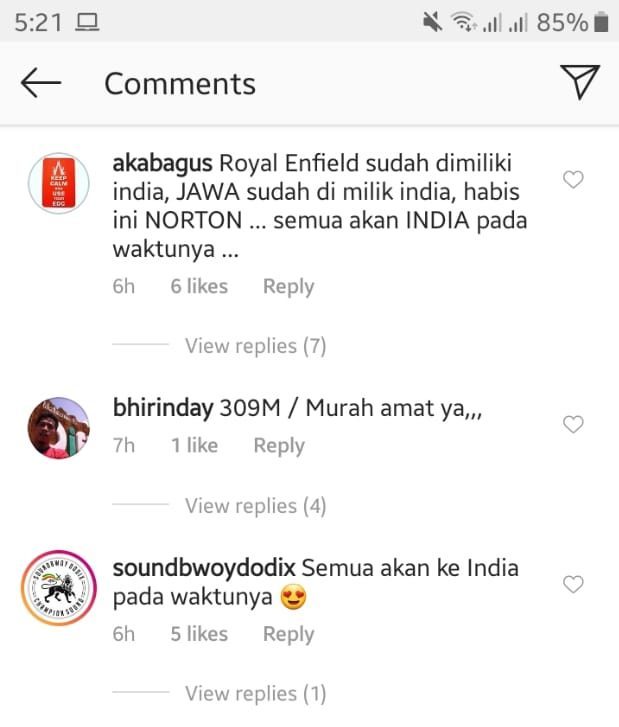
Task: Reply to bhirinday comment
Action: click(279, 446)
